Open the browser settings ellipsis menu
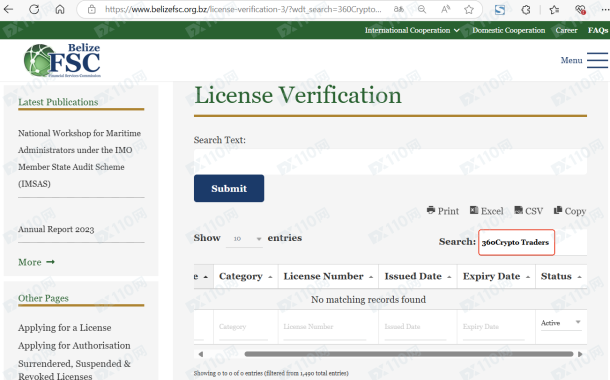 605,9
